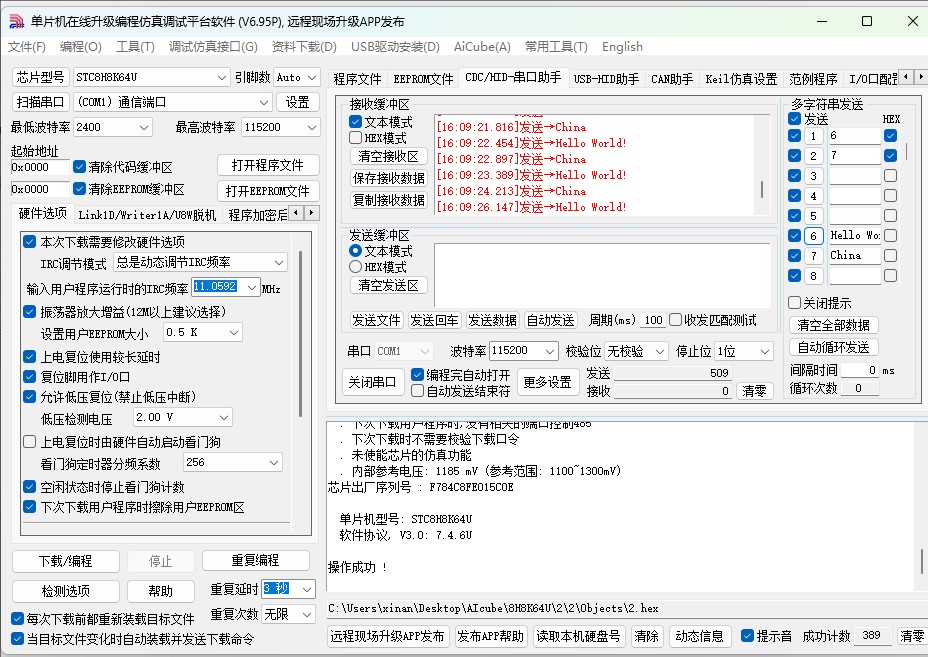
Task: Toggle 编程完自动打开 checkbox
Action: tap(417, 375)
